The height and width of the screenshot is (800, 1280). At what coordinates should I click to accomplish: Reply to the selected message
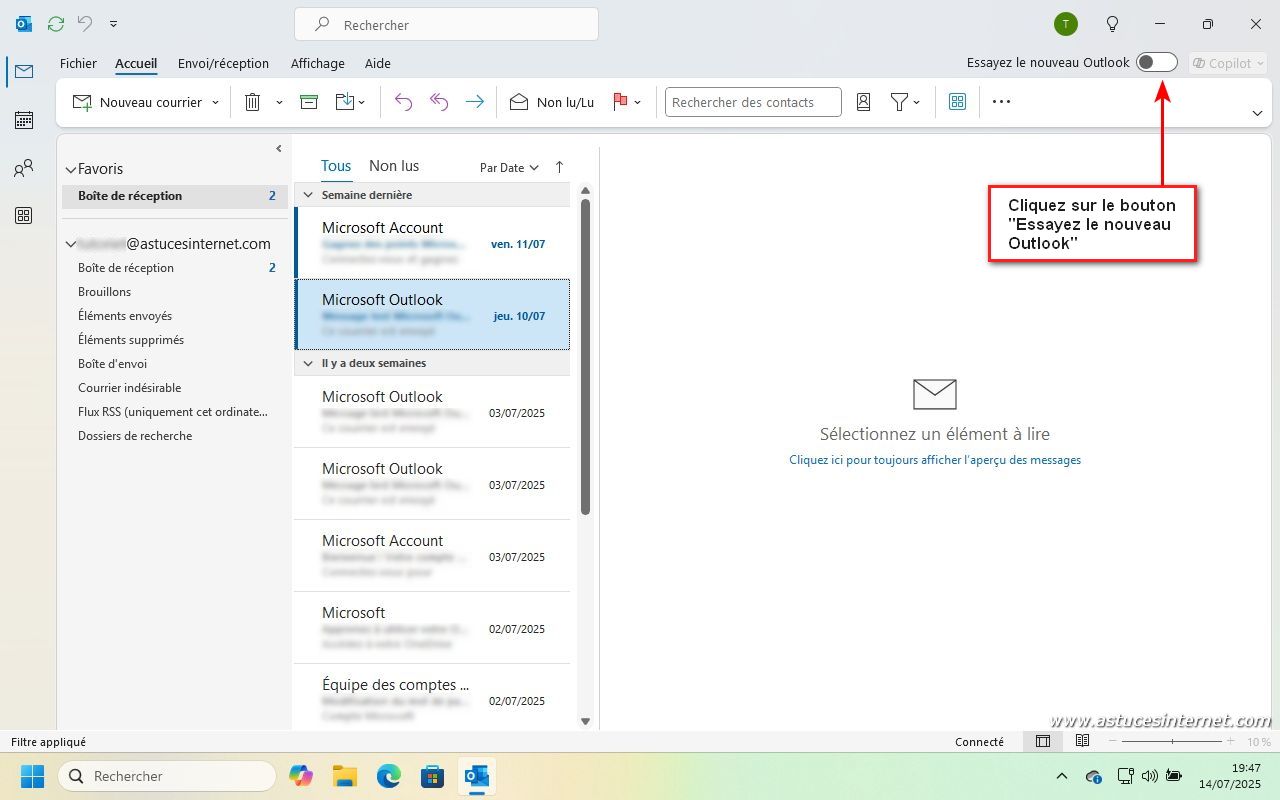click(x=403, y=102)
